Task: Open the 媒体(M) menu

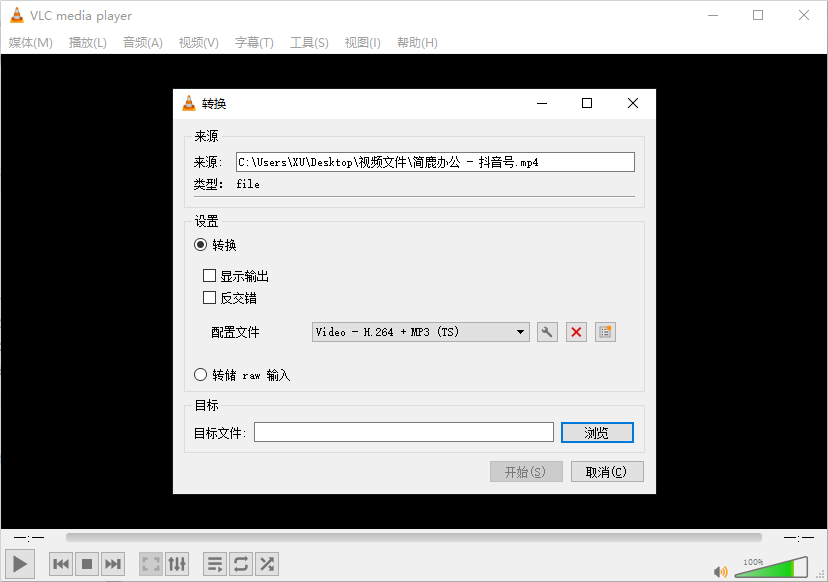Action: [31, 42]
